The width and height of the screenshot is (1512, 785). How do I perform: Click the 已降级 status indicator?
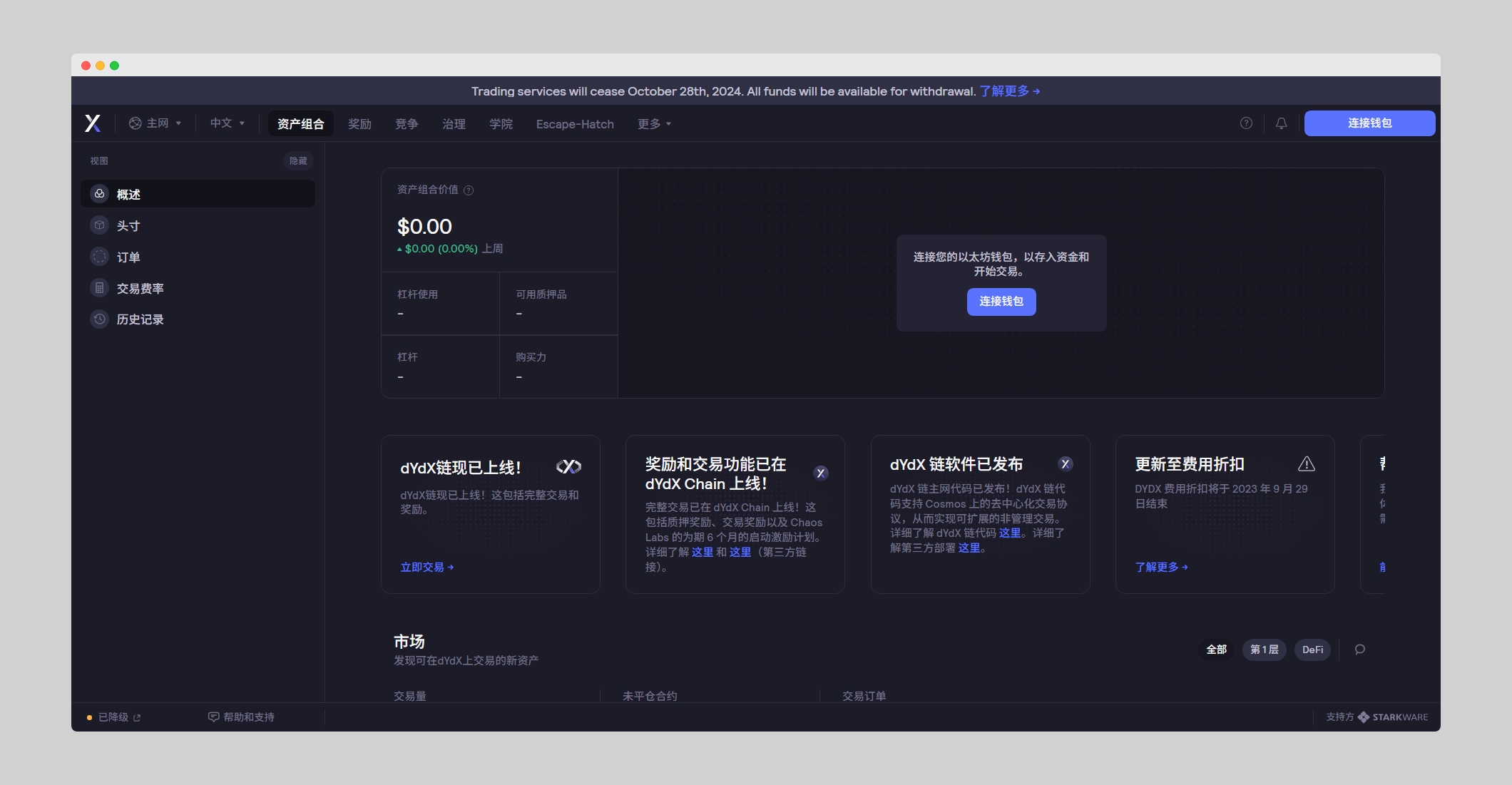click(113, 717)
